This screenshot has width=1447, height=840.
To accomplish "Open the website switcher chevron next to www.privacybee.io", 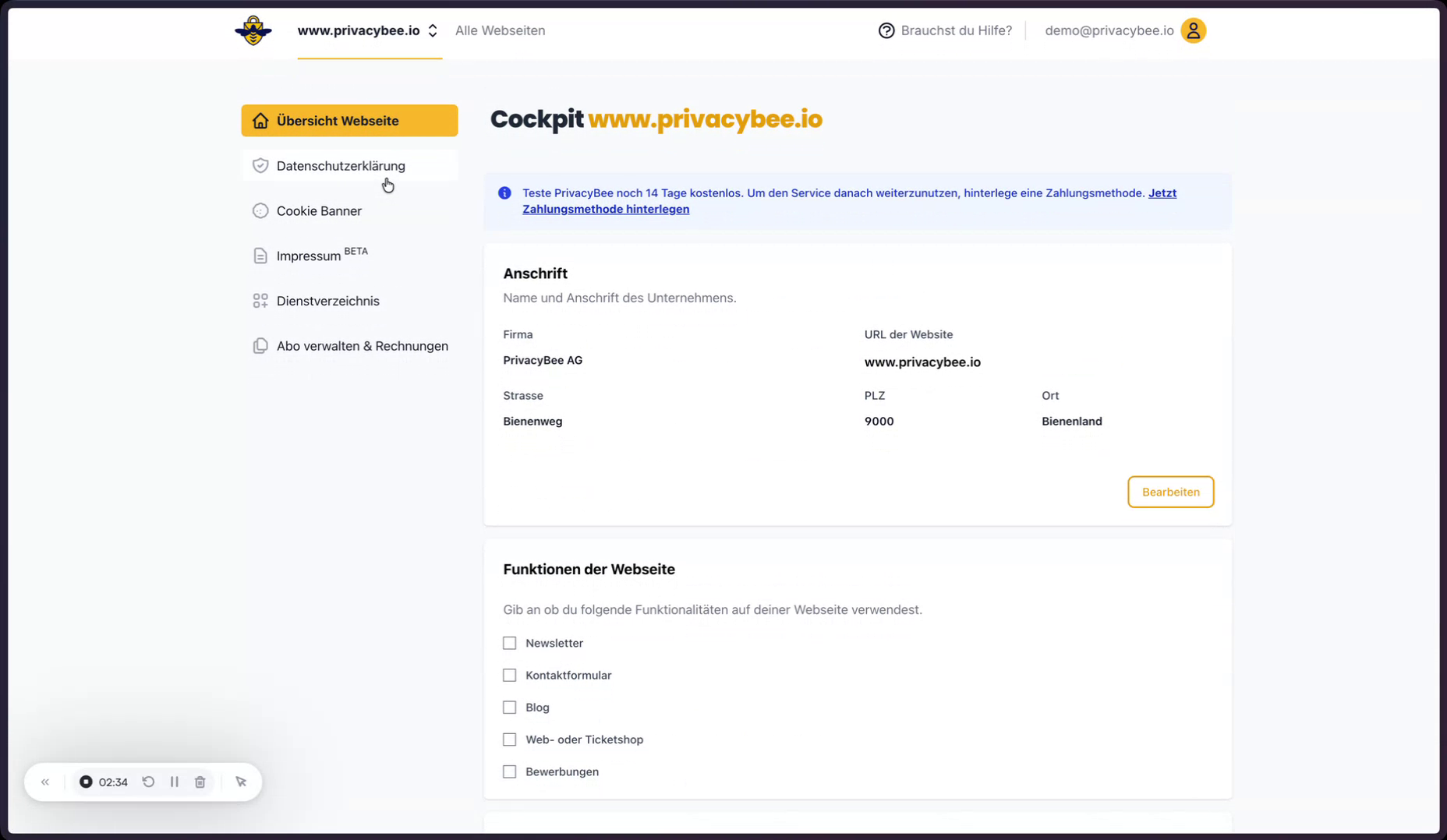I will coord(433,31).
